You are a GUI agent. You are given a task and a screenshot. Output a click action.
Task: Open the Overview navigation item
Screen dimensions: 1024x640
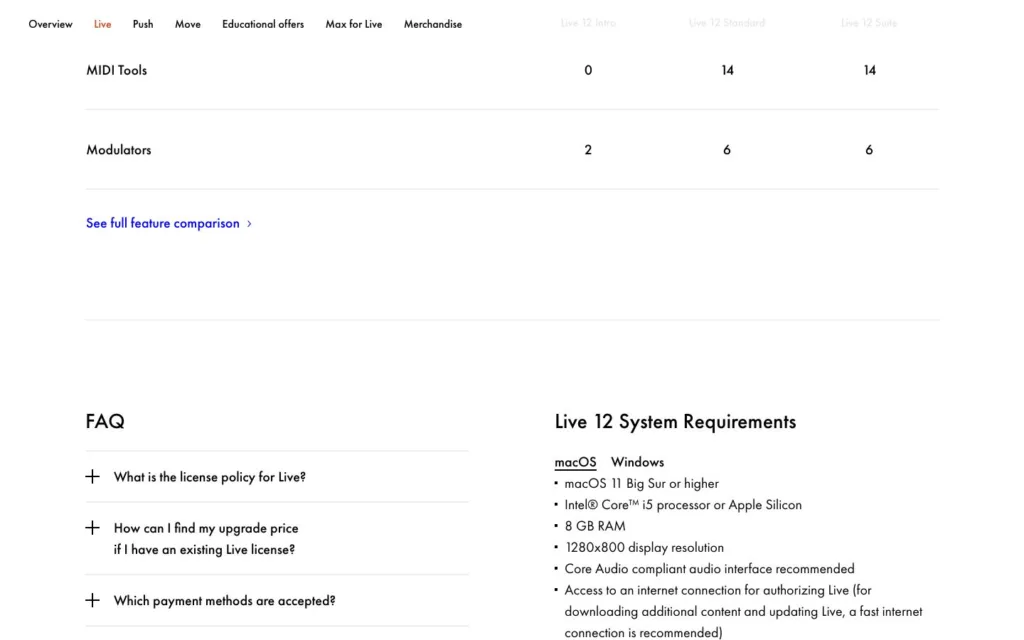tap(50, 24)
